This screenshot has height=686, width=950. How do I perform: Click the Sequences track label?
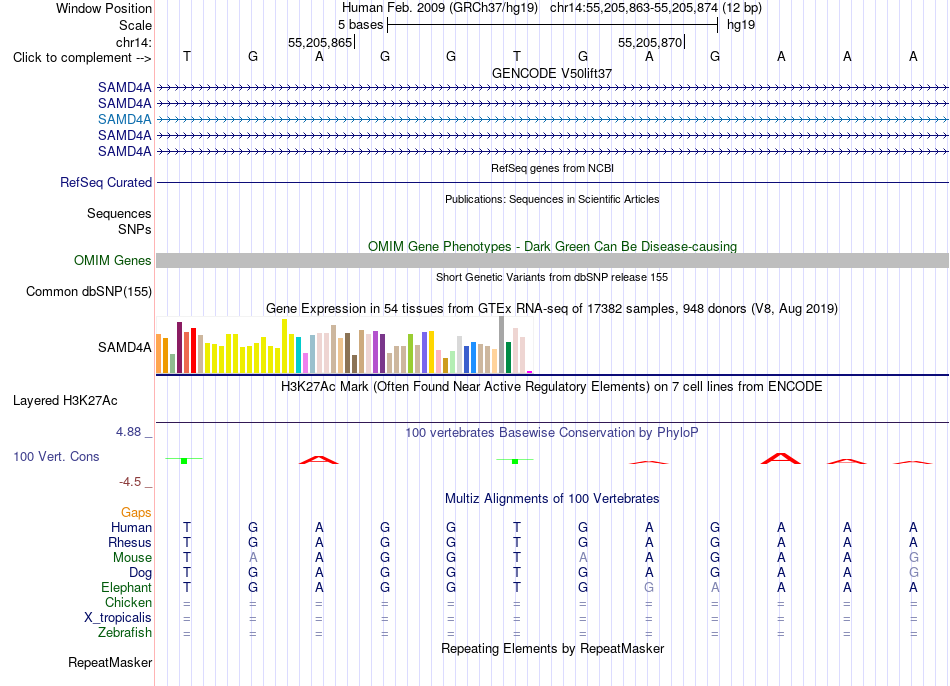(119, 213)
